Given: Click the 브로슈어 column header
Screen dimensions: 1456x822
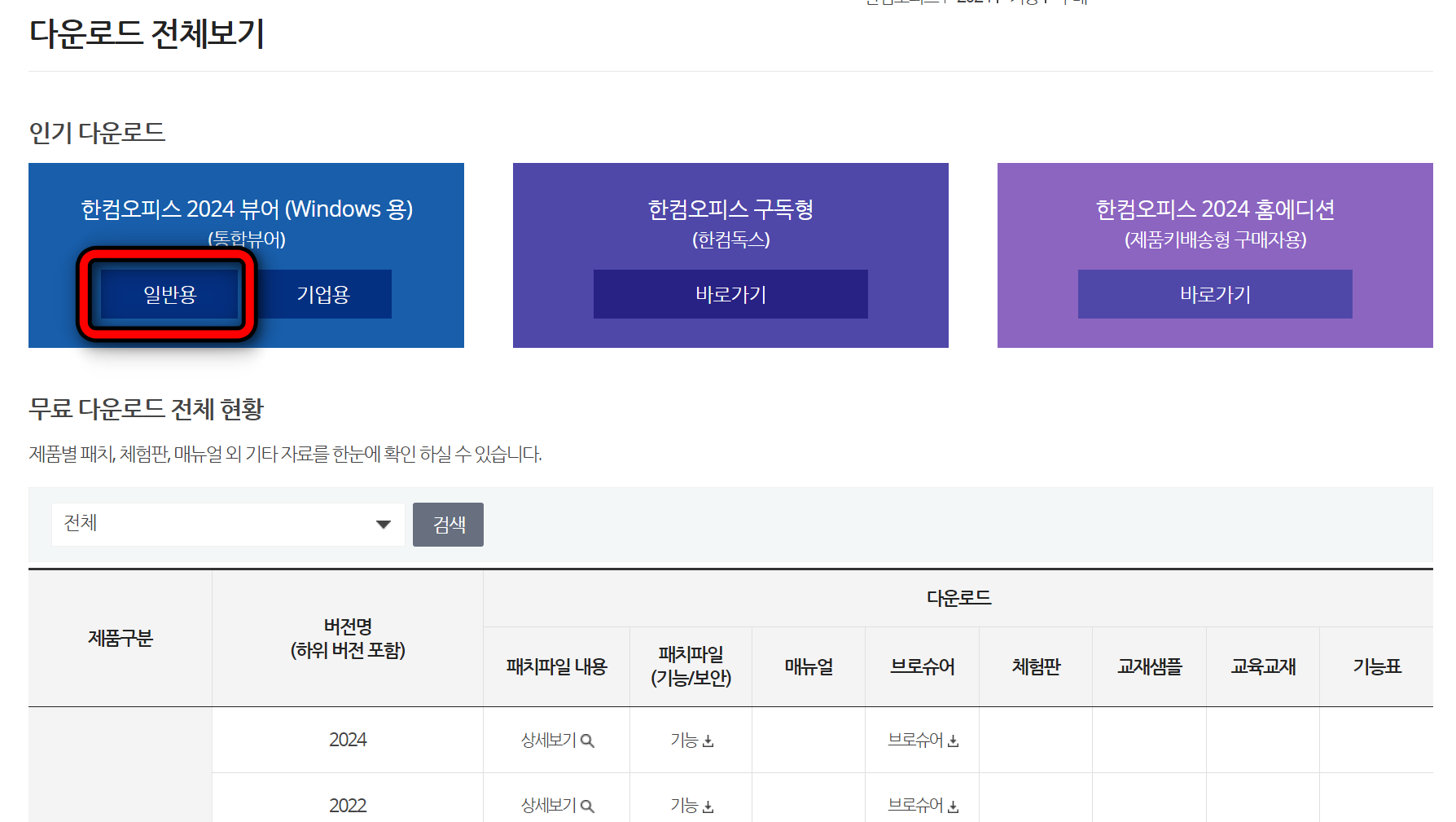Looking at the screenshot, I should coord(922,666).
